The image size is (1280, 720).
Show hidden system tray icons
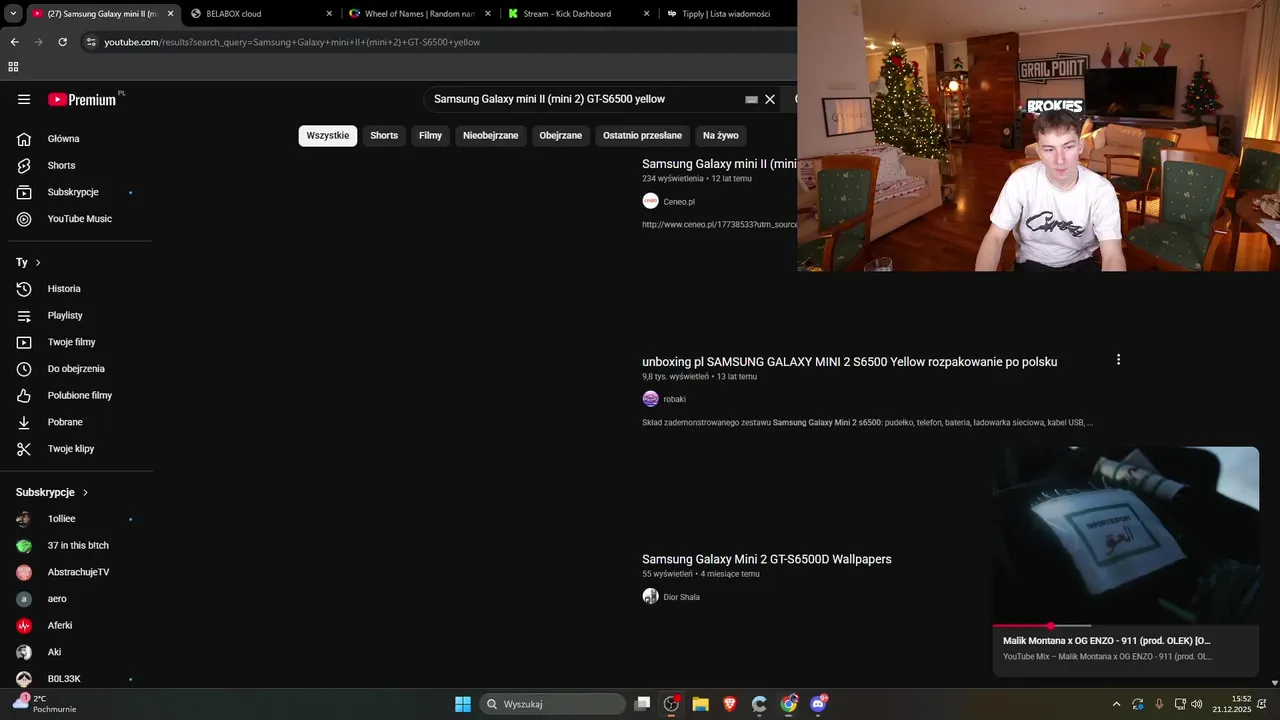pos(1116,704)
